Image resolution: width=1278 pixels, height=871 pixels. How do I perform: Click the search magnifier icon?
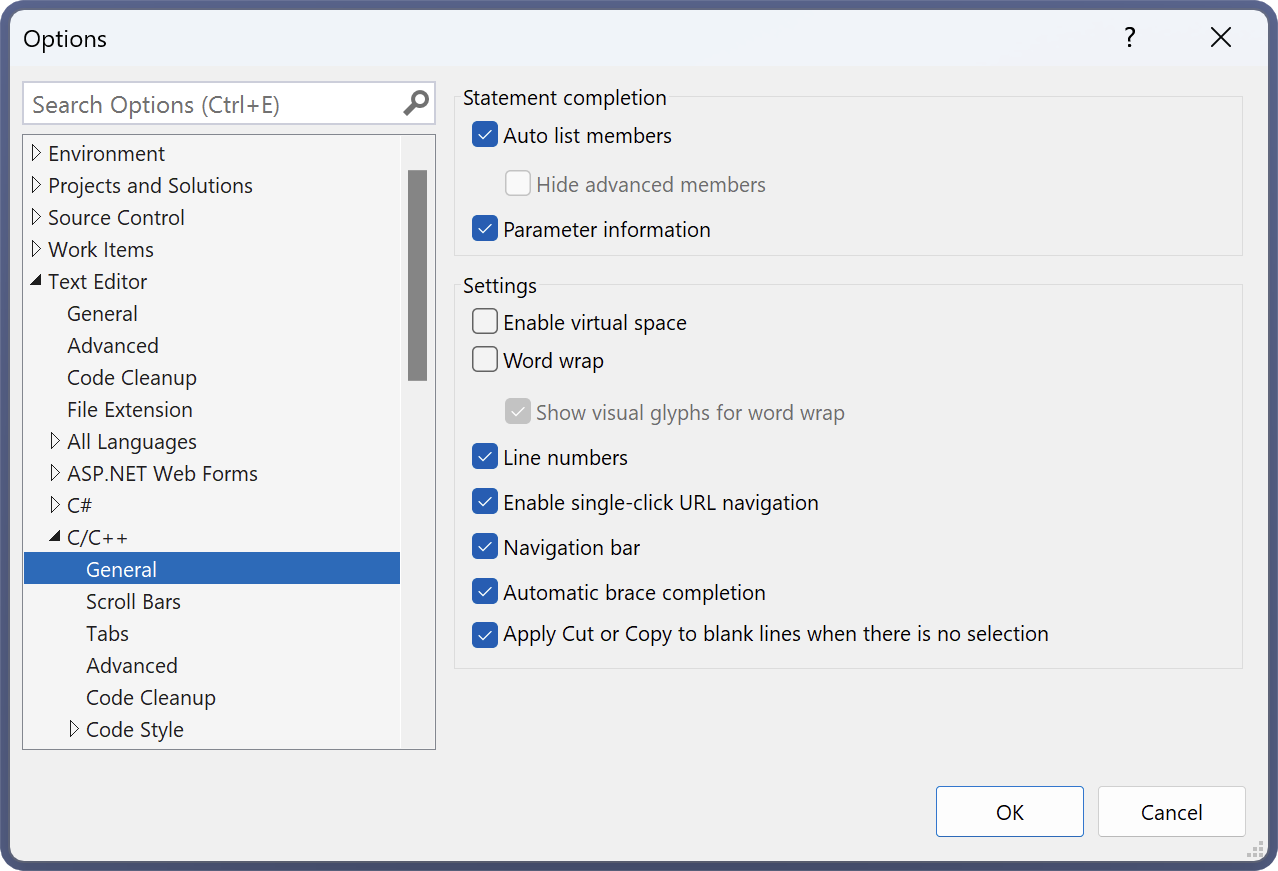click(x=416, y=103)
